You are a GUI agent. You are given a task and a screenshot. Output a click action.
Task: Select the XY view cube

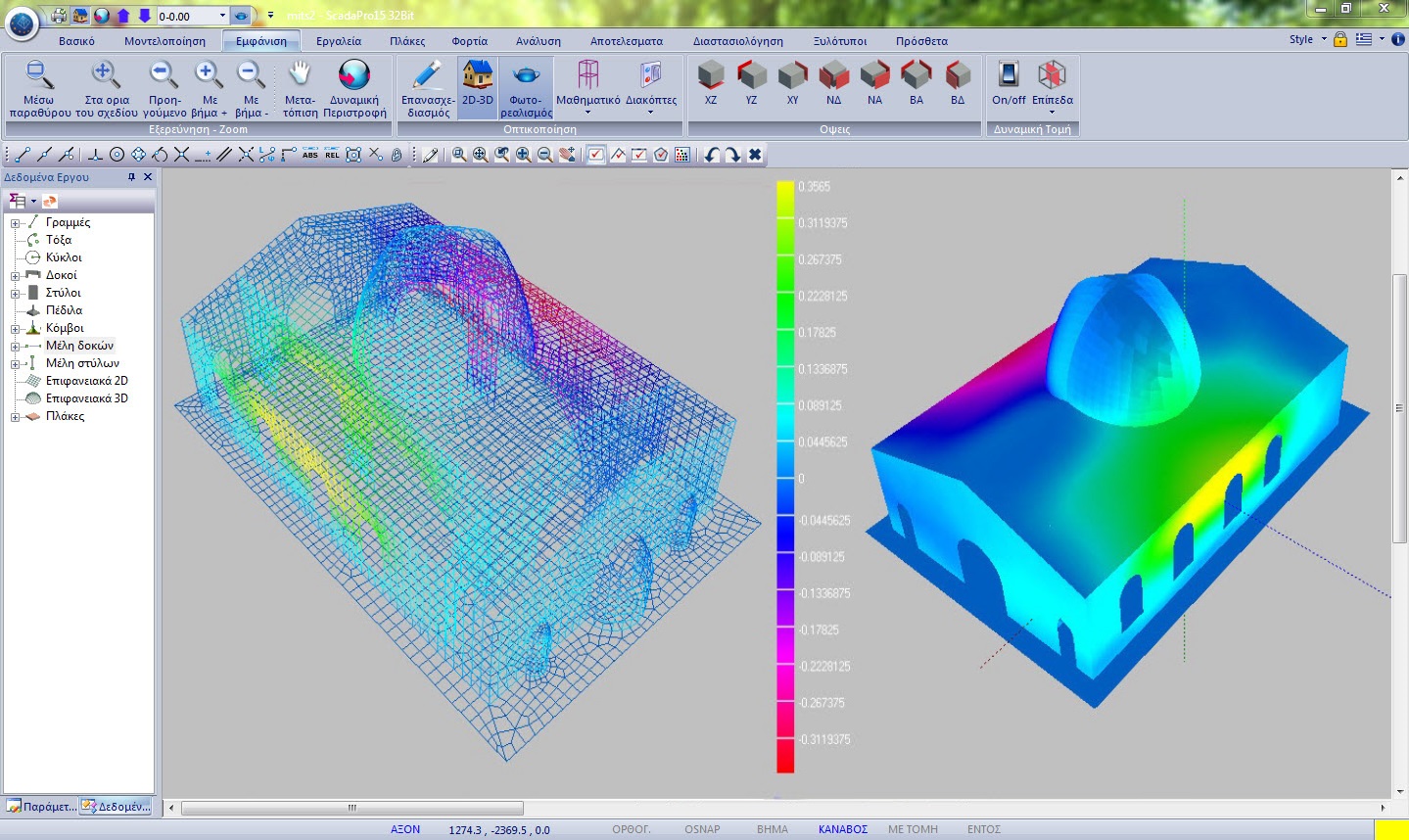[792, 82]
